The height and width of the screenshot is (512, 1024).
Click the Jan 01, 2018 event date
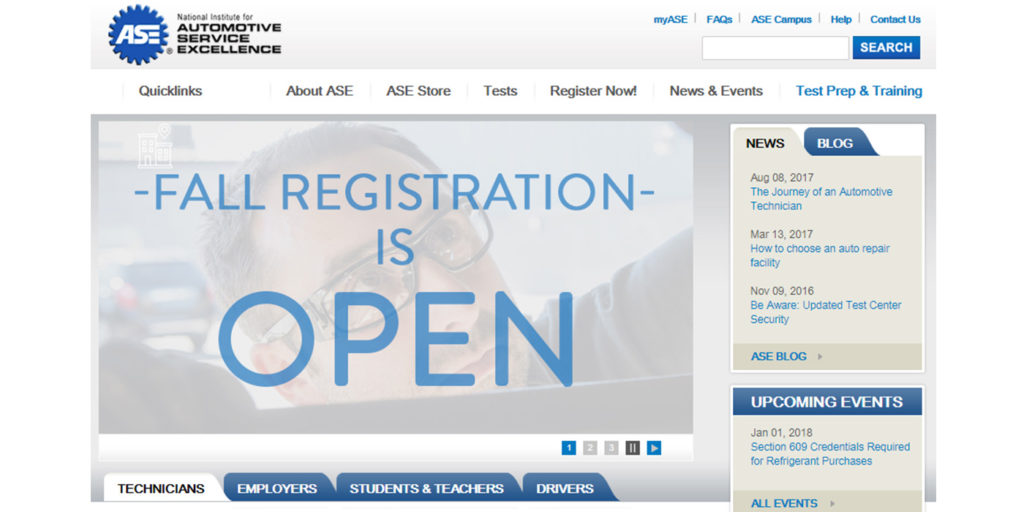tap(782, 433)
